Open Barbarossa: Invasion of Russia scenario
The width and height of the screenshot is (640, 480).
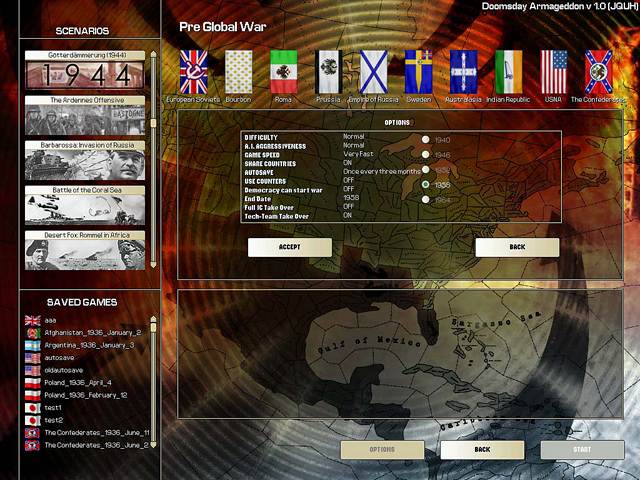(x=85, y=160)
